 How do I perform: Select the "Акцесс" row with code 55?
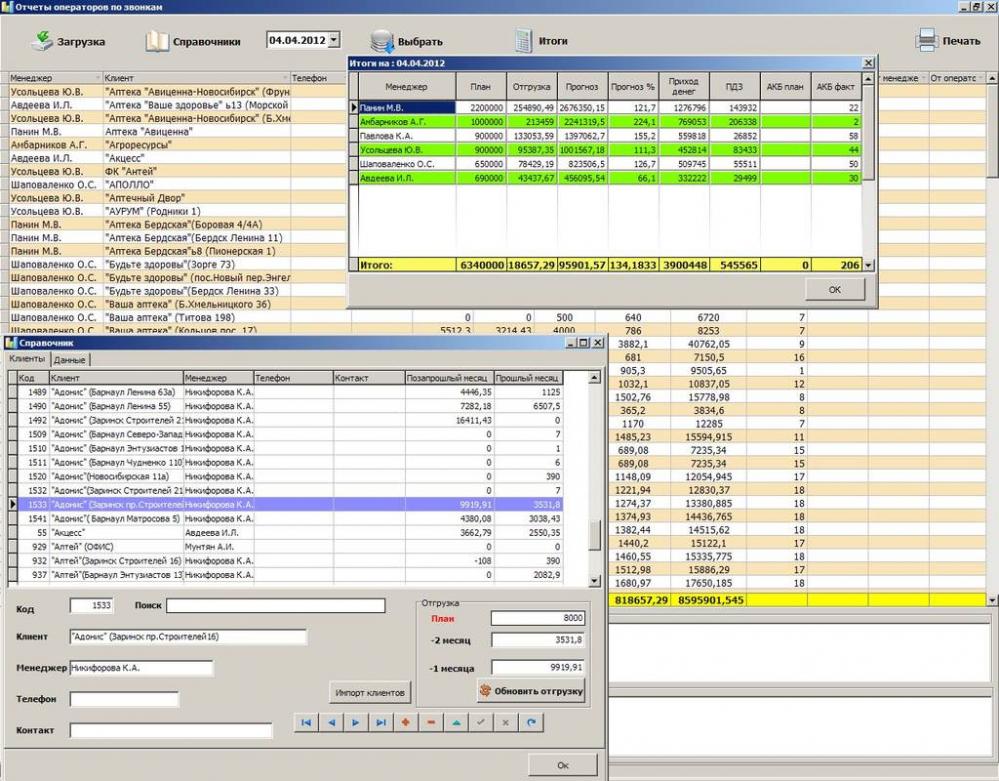291,533
